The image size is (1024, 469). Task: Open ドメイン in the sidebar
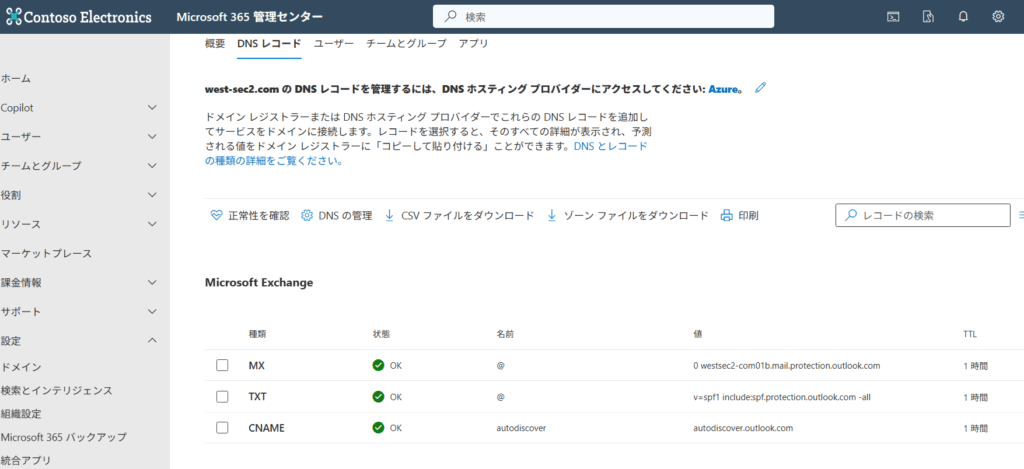(x=21, y=367)
